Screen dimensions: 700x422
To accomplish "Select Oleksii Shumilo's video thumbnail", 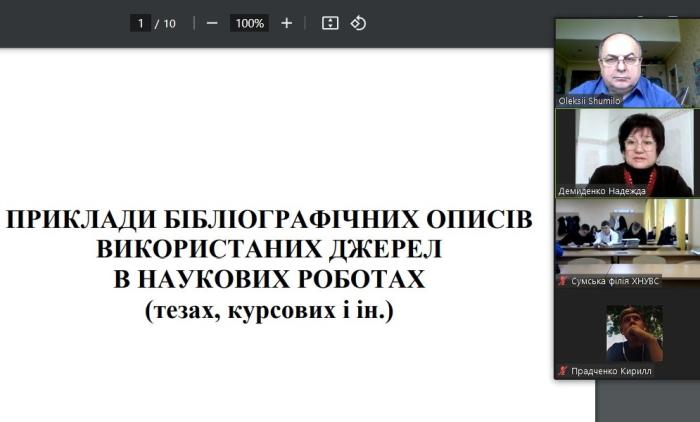I will click(627, 62).
